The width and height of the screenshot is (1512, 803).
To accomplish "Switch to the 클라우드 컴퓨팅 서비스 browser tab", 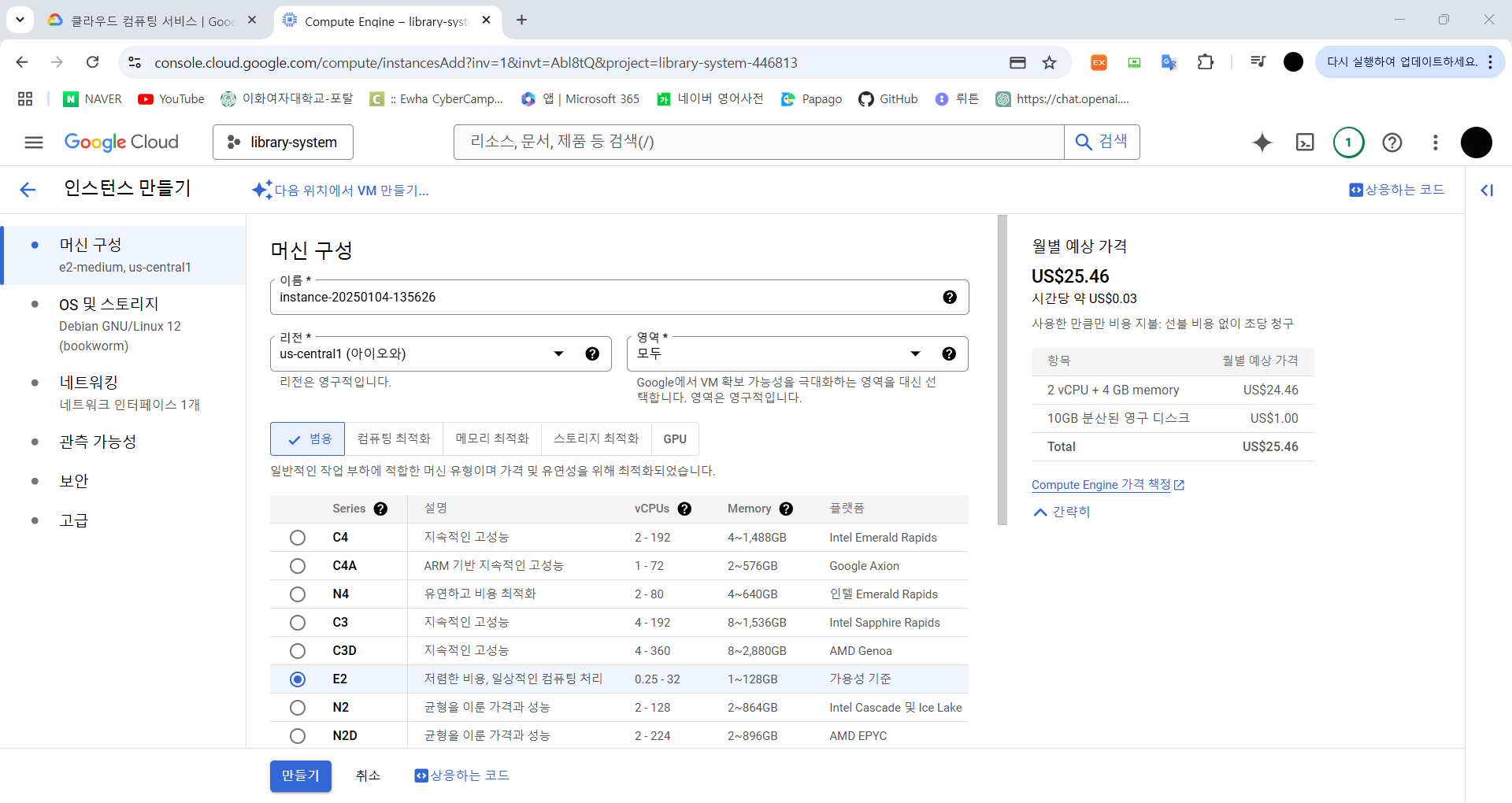I will click(153, 21).
